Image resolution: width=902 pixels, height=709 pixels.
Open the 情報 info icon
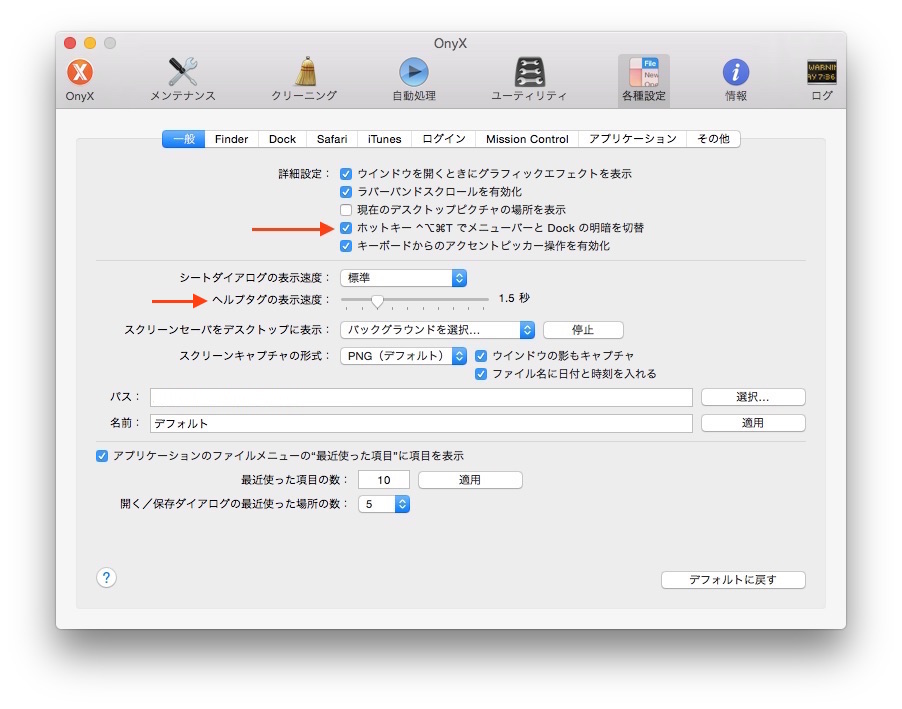coord(736,73)
